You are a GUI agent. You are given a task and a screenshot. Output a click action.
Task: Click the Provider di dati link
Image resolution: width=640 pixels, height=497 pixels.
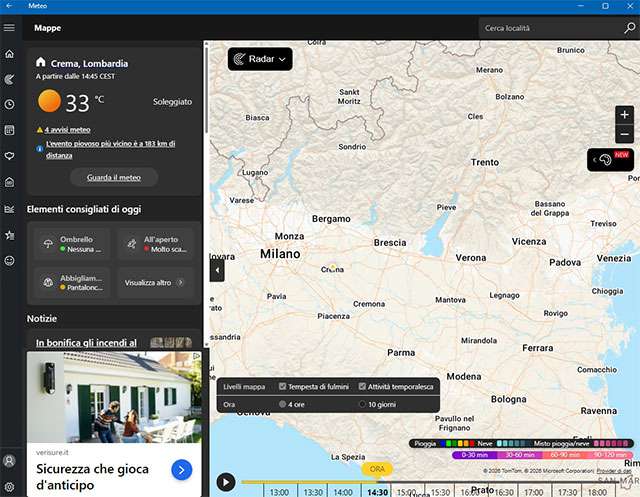click(614, 471)
